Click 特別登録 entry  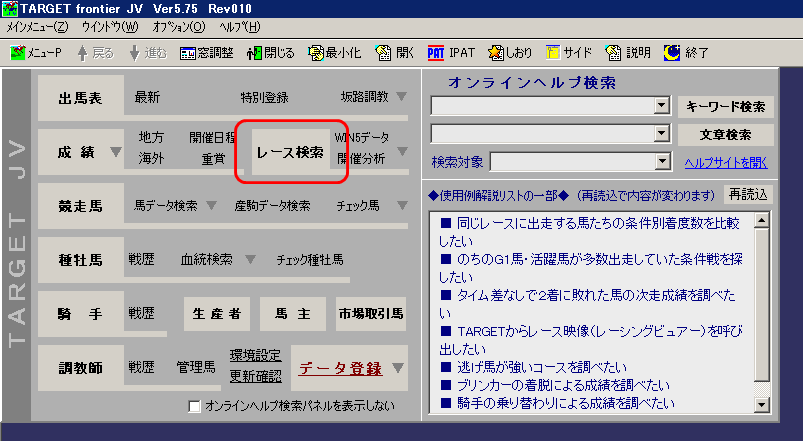point(265,97)
